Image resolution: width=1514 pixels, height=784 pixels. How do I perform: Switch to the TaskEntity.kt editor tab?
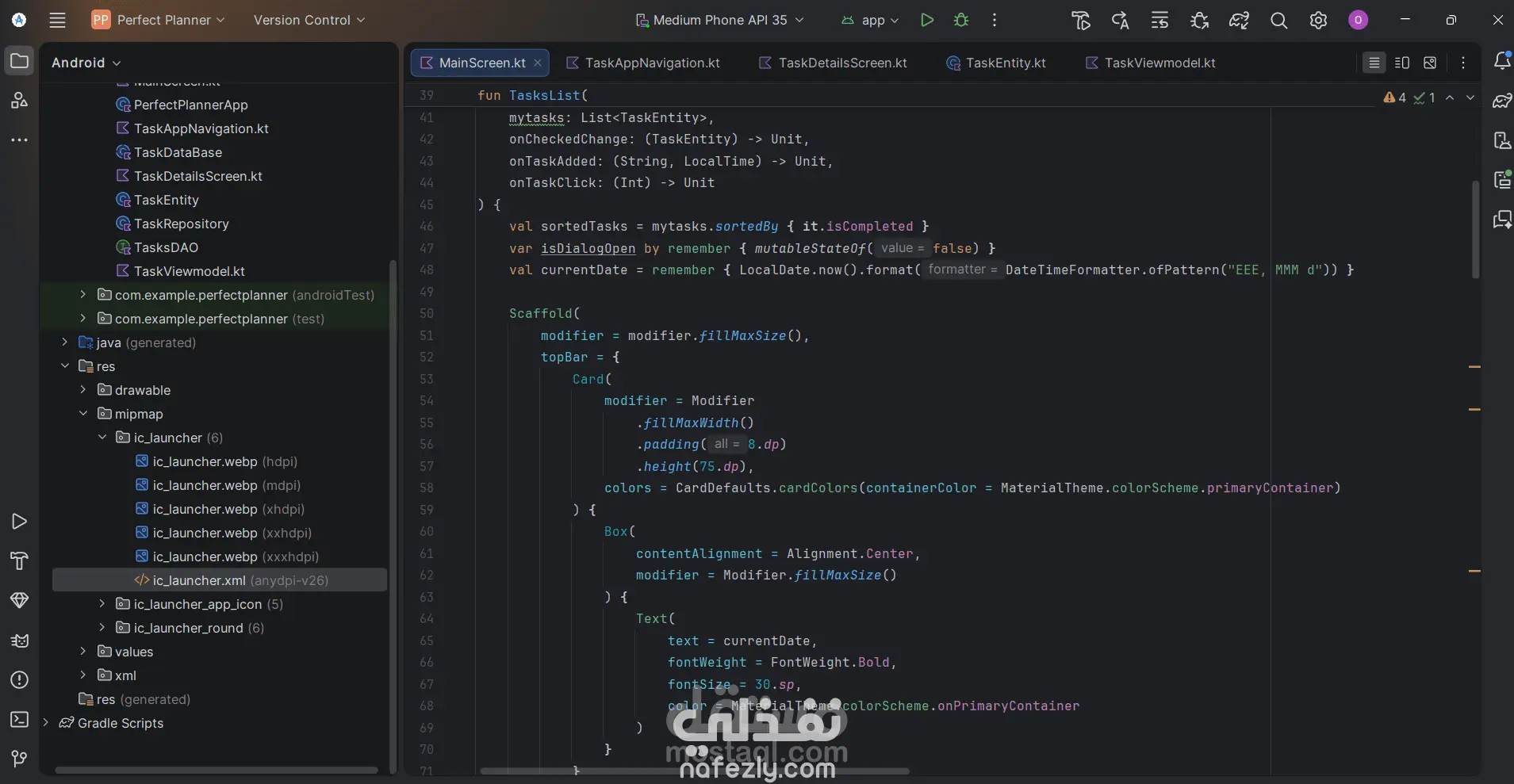996,63
